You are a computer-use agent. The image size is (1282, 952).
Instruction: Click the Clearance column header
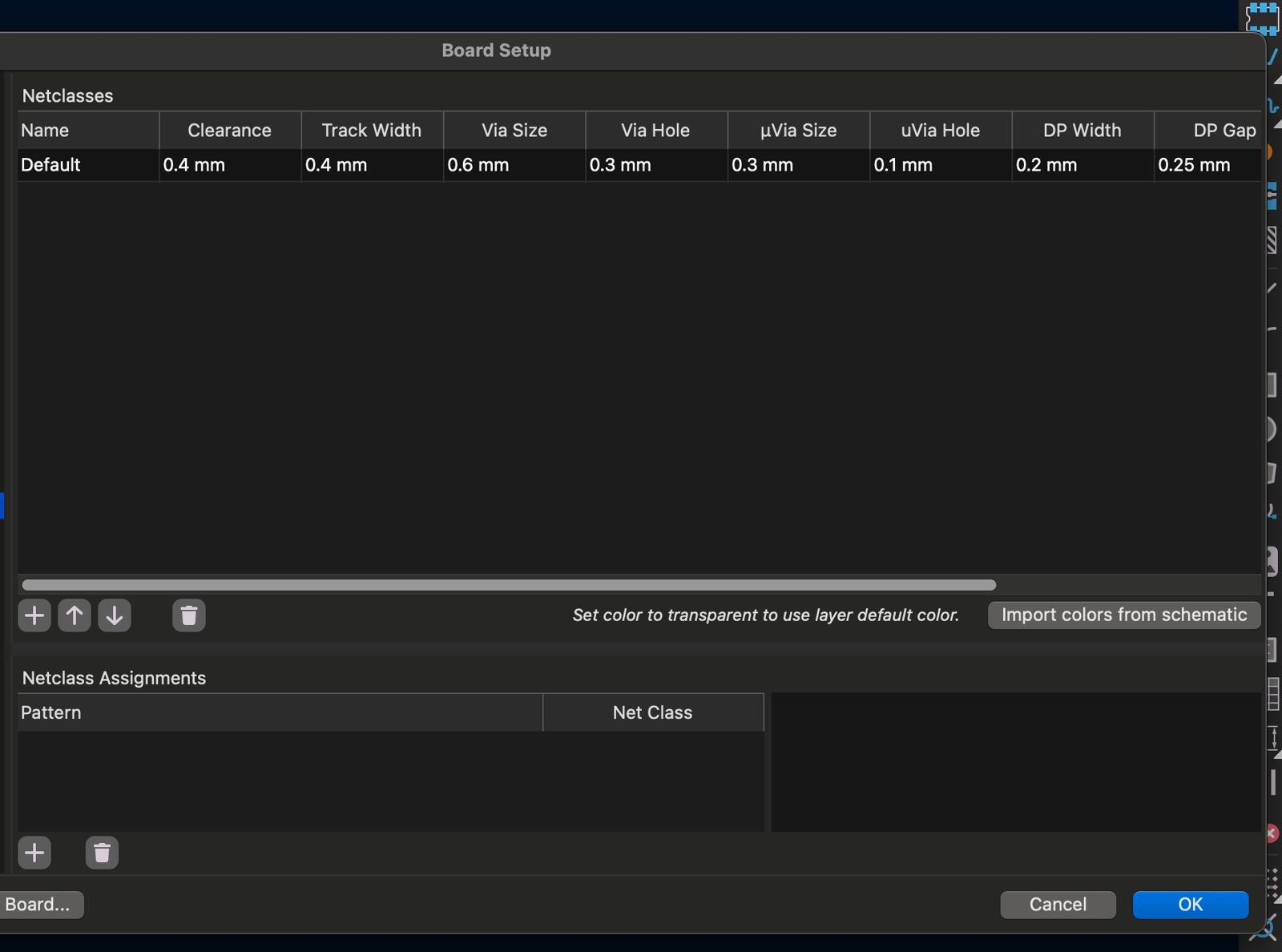pyautogui.click(x=230, y=130)
